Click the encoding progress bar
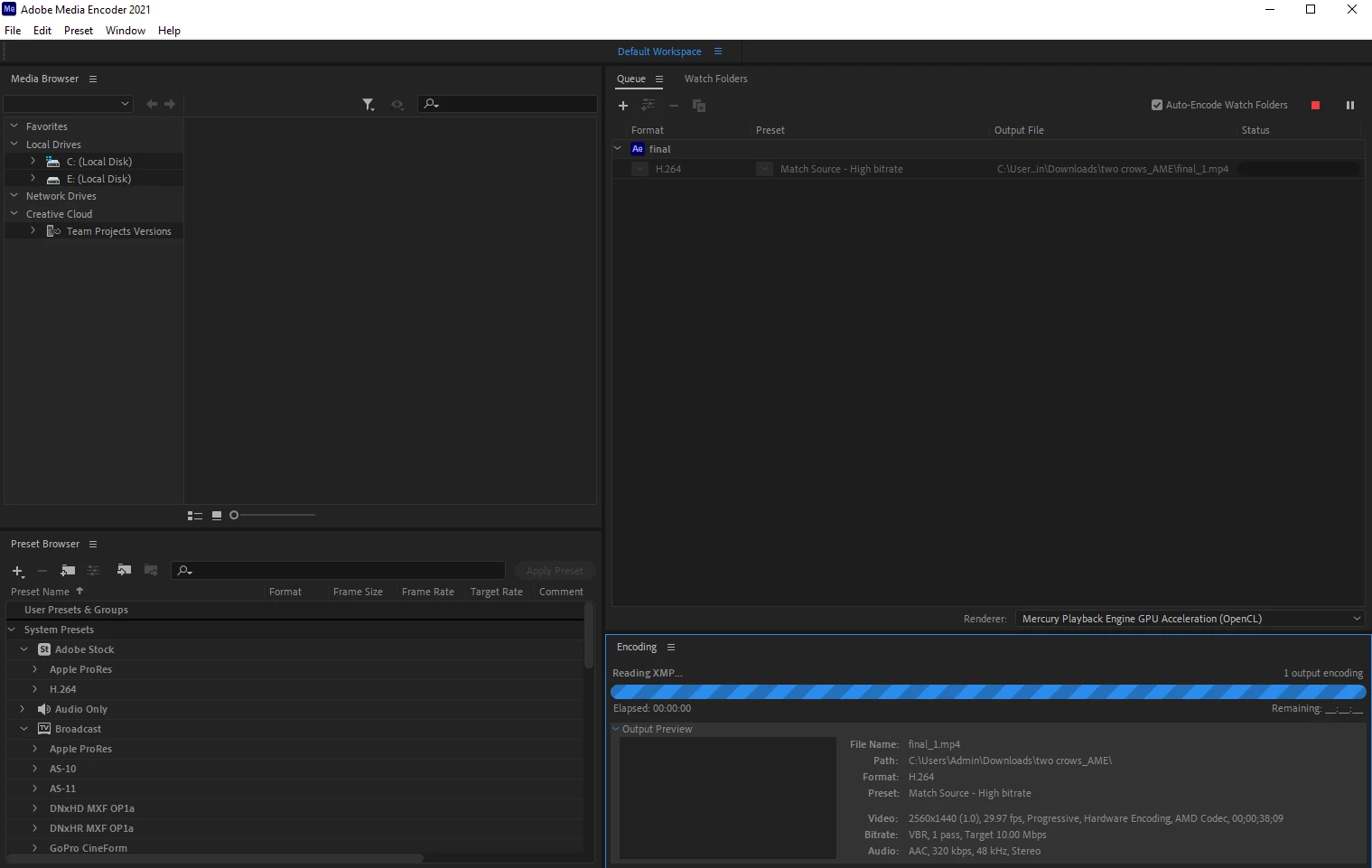1372x868 pixels. coord(988,692)
